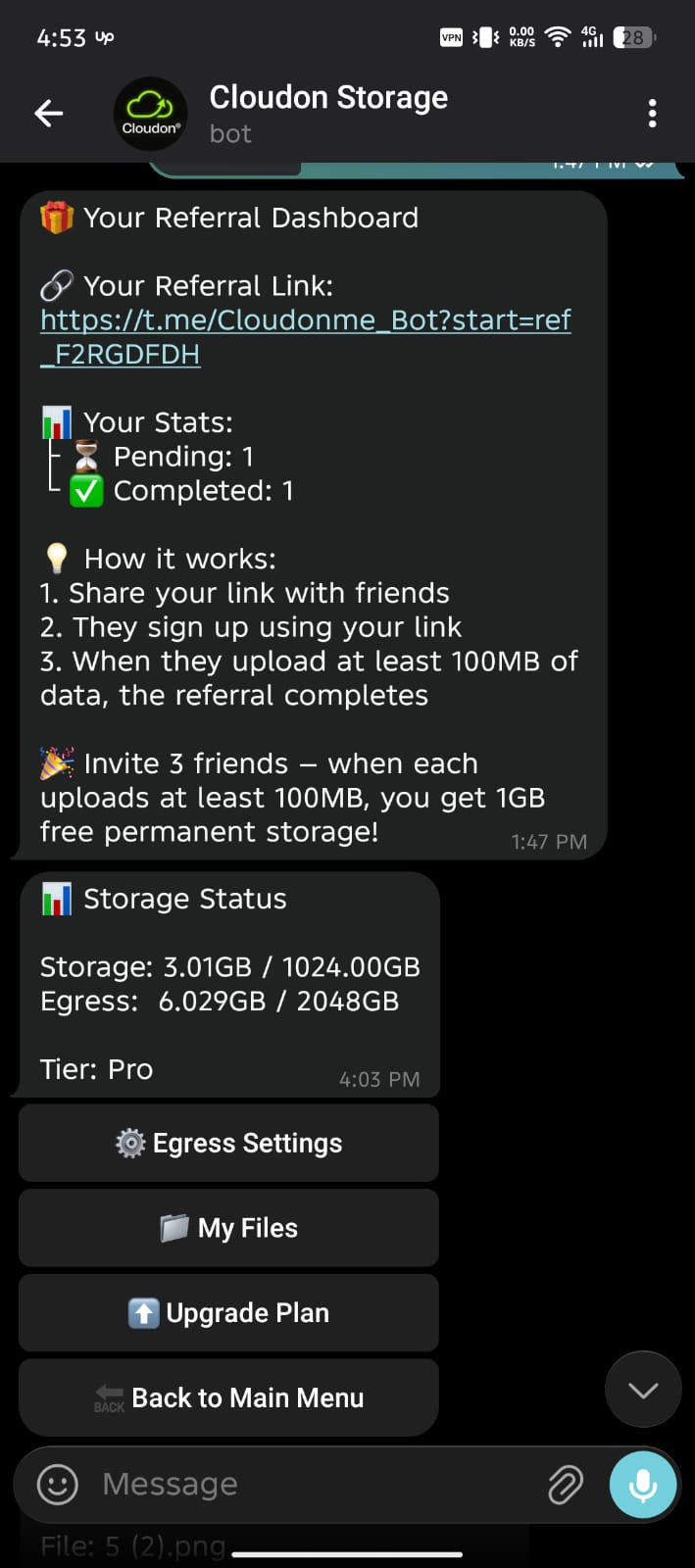Tap the paperclip attach icon
Screen dimensions: 695x1568
[x=565, y=1485]
